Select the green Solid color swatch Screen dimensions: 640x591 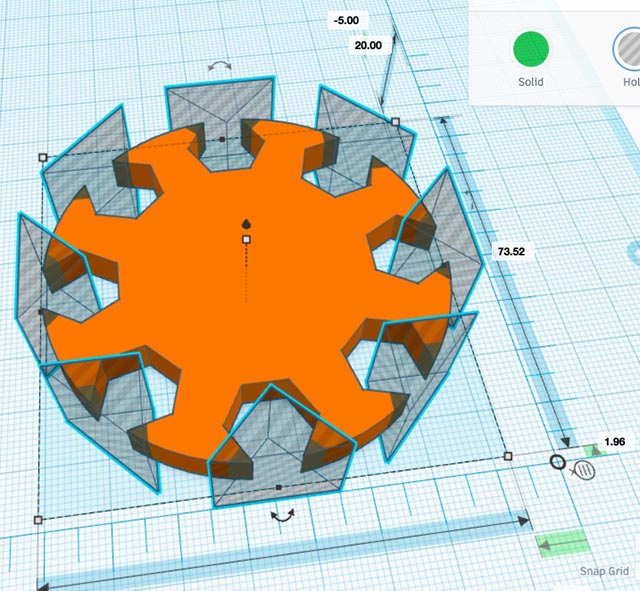530,49
